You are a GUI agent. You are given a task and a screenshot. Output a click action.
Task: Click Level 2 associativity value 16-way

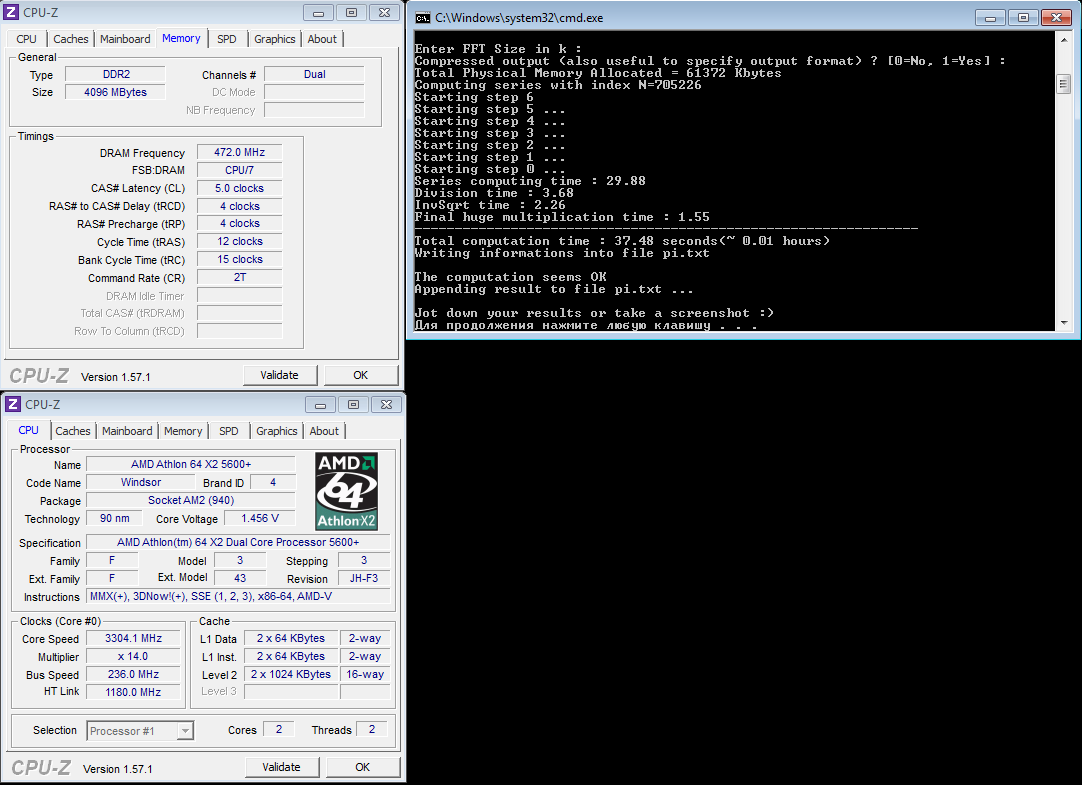[365, 675]
